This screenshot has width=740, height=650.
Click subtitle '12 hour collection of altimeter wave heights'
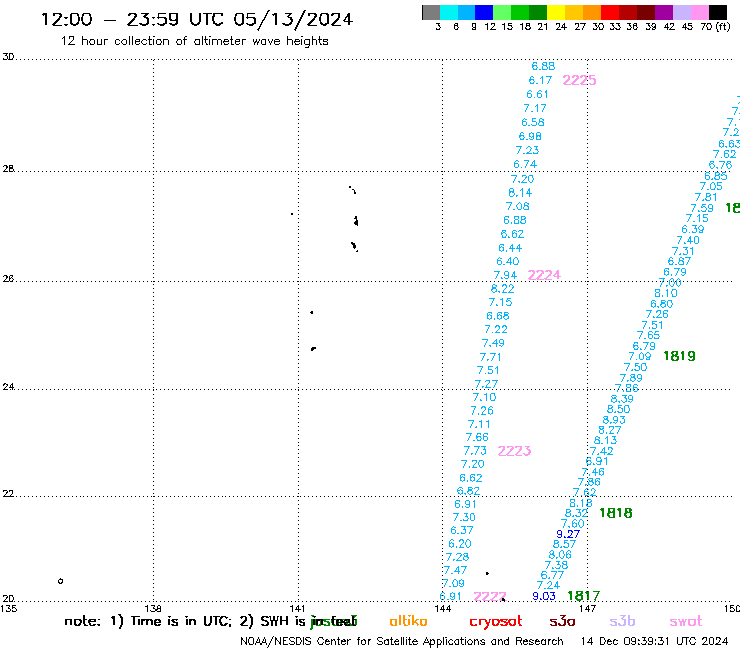[194, 41]
